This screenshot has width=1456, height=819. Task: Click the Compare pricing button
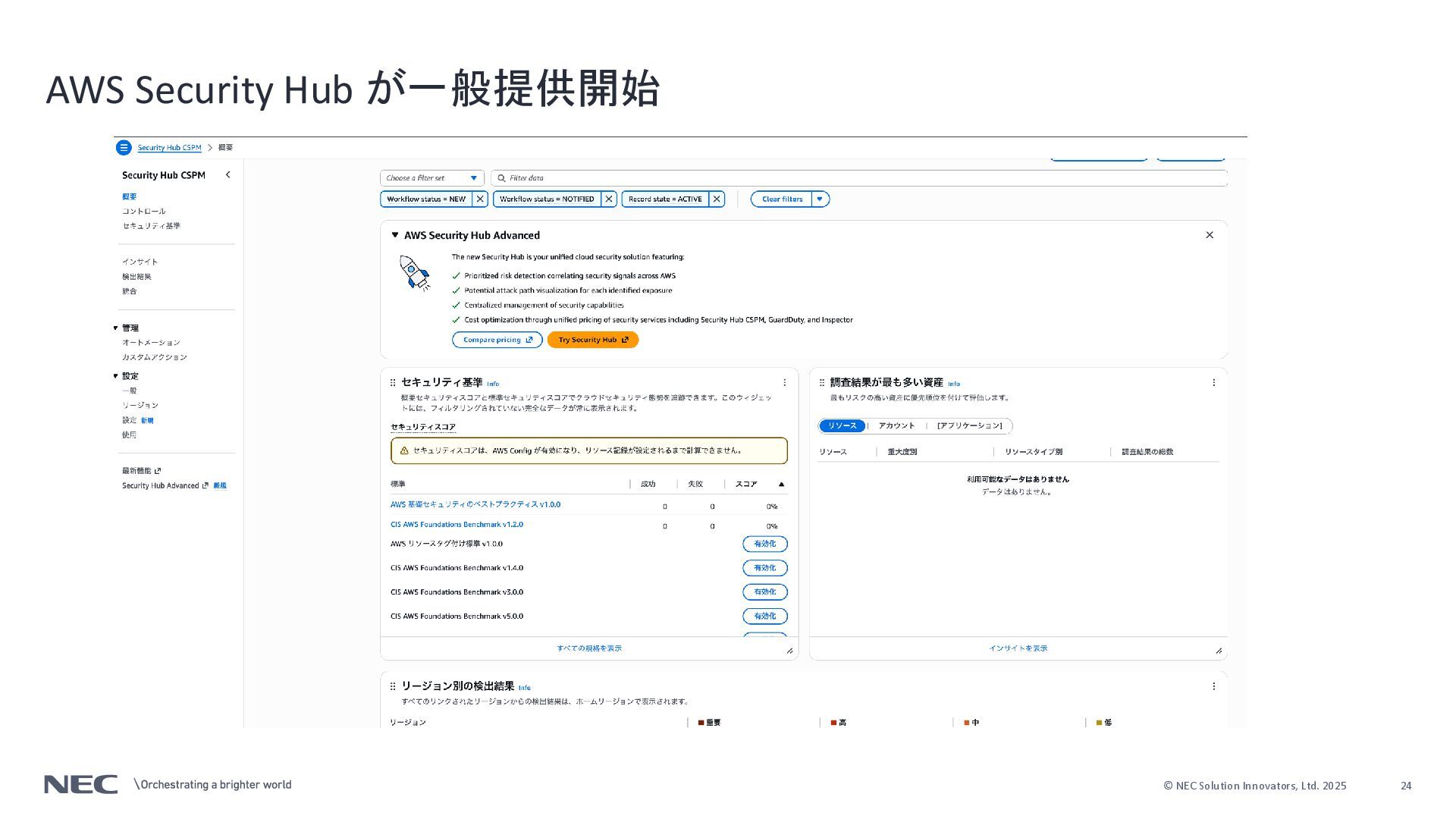click(497, 340)
